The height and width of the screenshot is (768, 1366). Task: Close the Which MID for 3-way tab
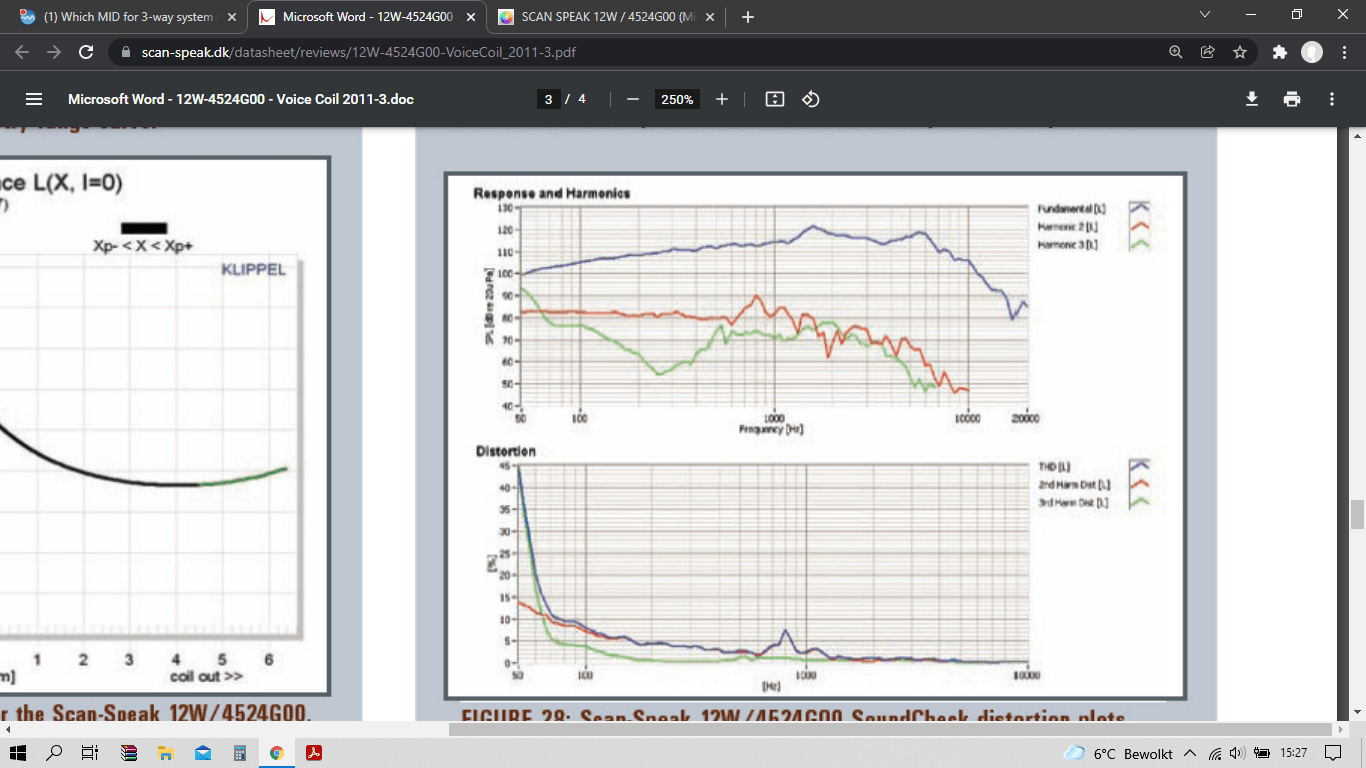click(x=231, y=17)
